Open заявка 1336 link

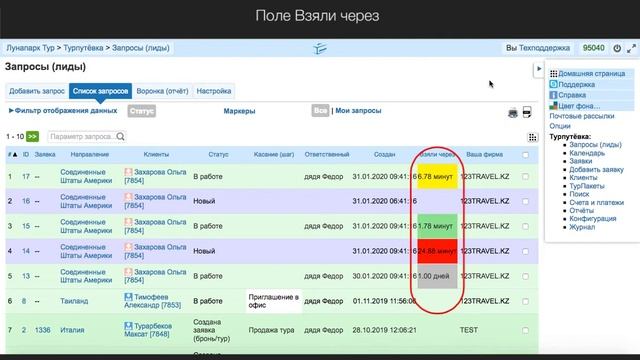pyautogui.click(x=43, y=330)
